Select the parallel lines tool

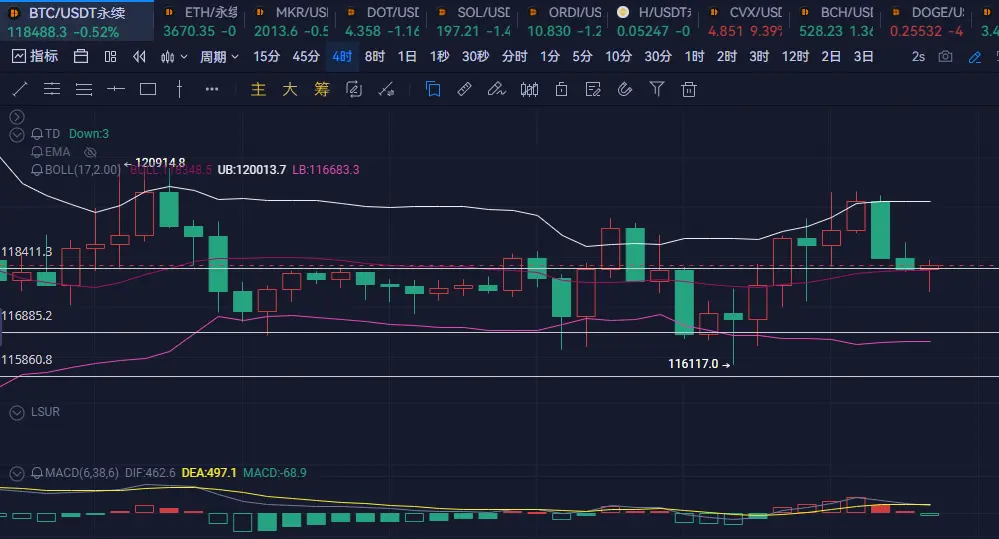click(84, 89)
